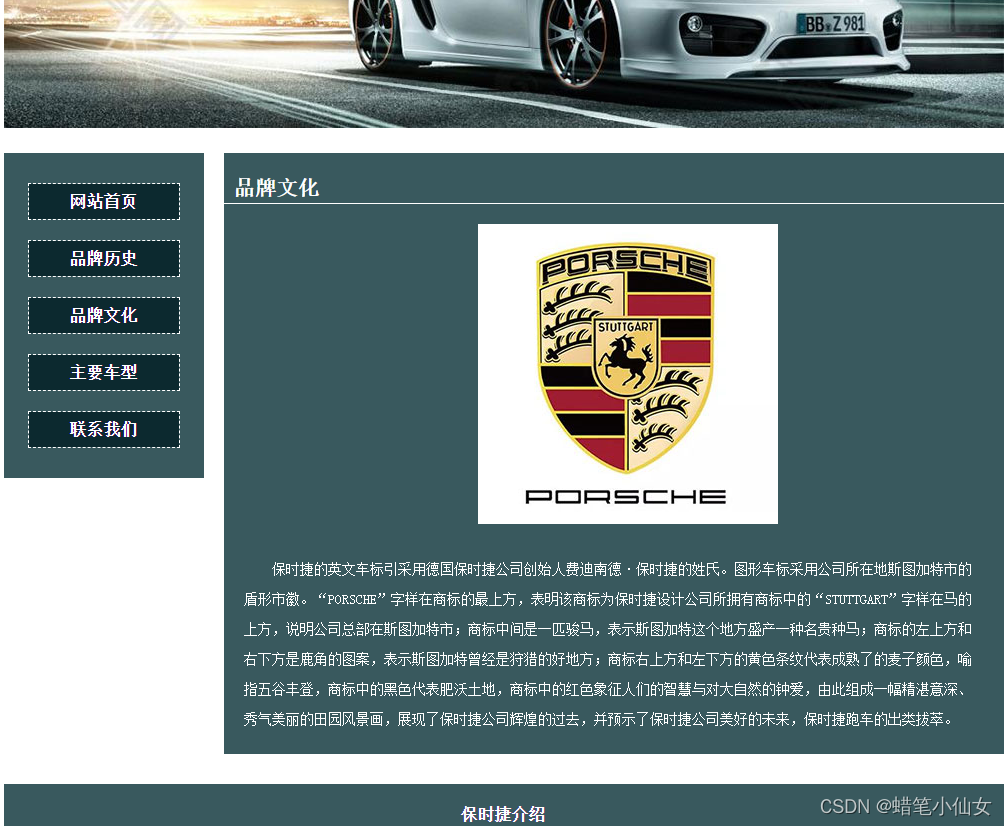Go to the 品牌历史 page

coord(104,258)
